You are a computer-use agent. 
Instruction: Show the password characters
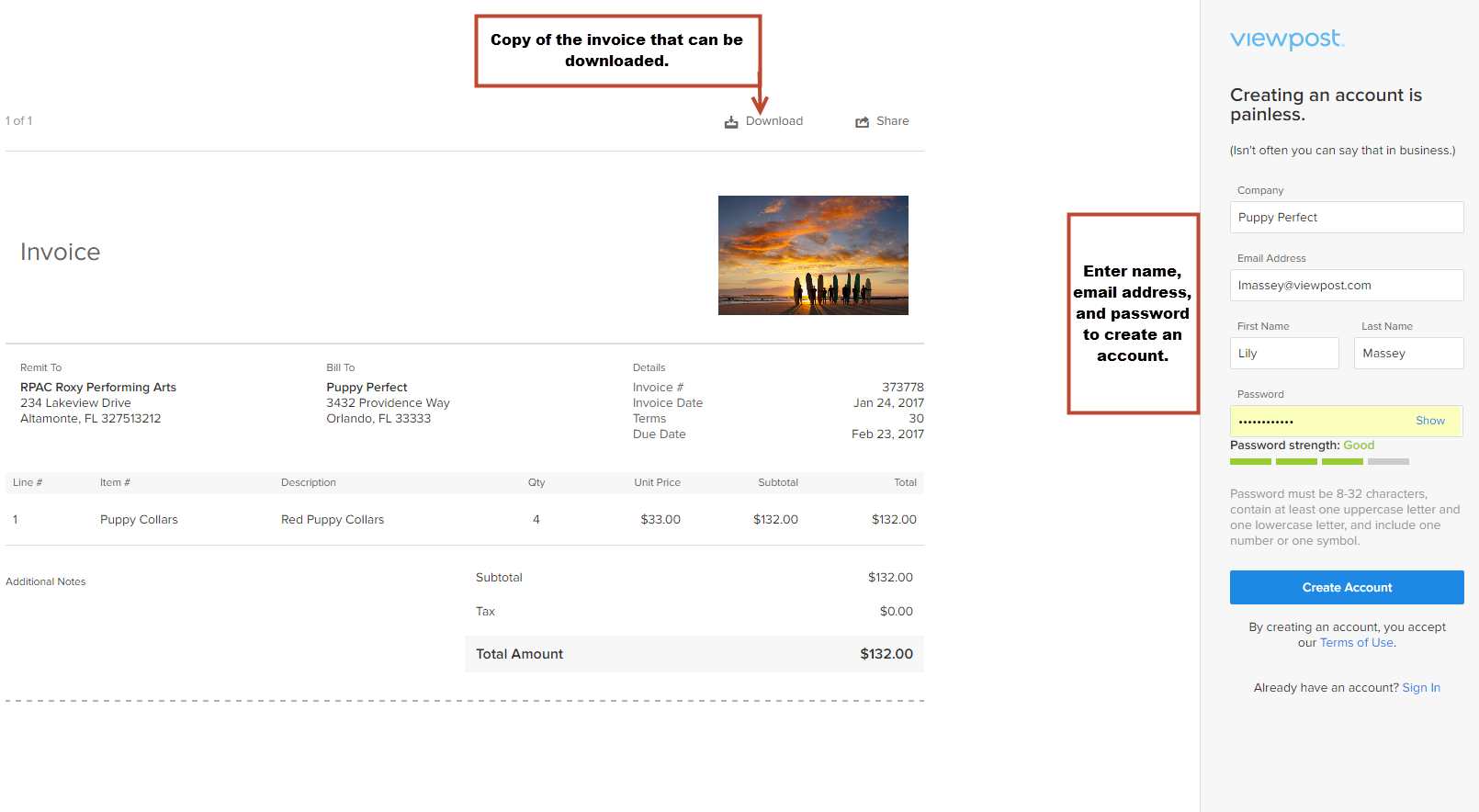1430,421
